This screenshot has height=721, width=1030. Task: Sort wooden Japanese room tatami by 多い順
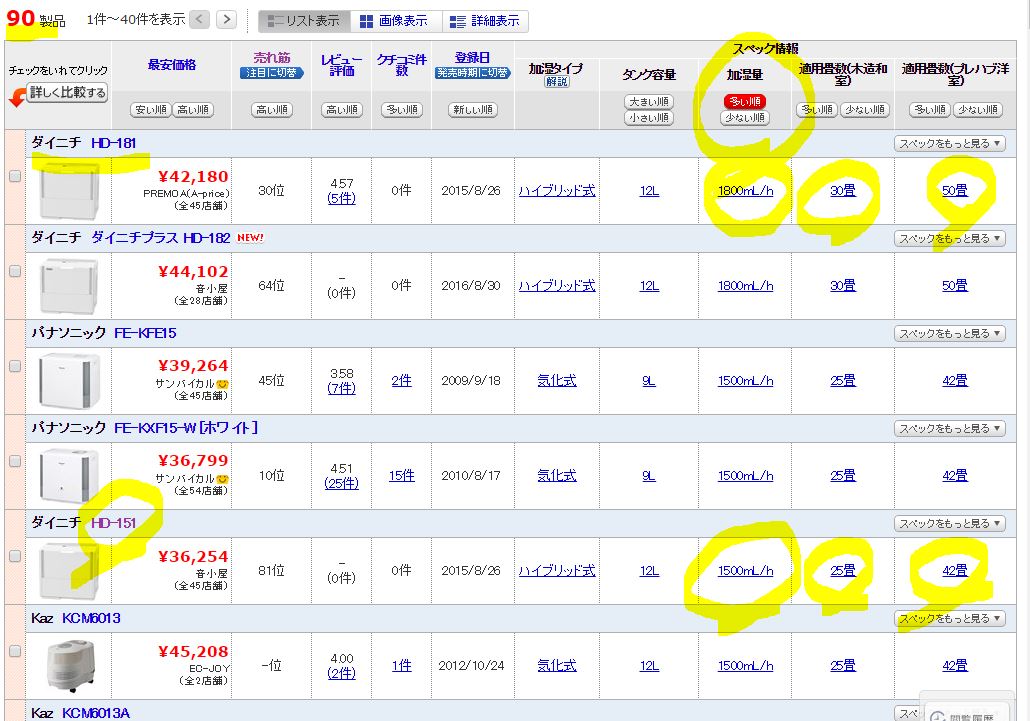pos(817,110)
